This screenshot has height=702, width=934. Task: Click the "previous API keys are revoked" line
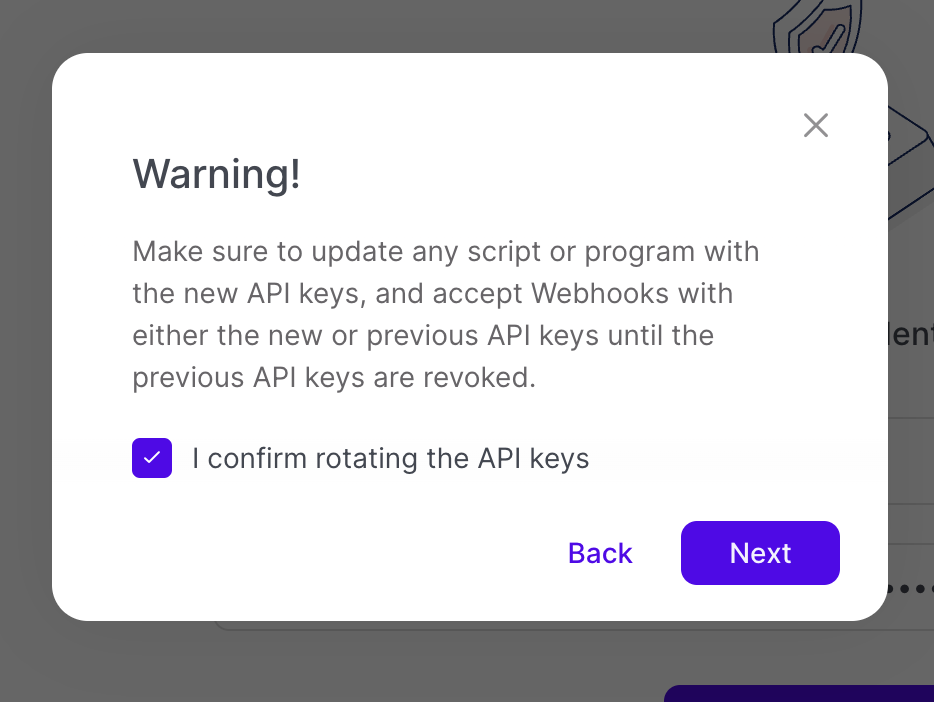[334, 379]
